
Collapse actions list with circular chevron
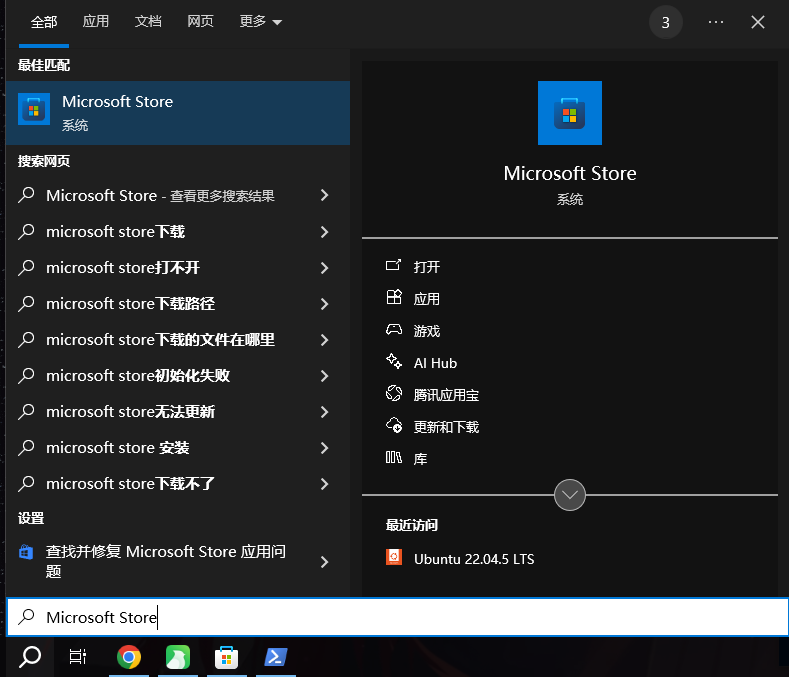click(x=570, y=495)
